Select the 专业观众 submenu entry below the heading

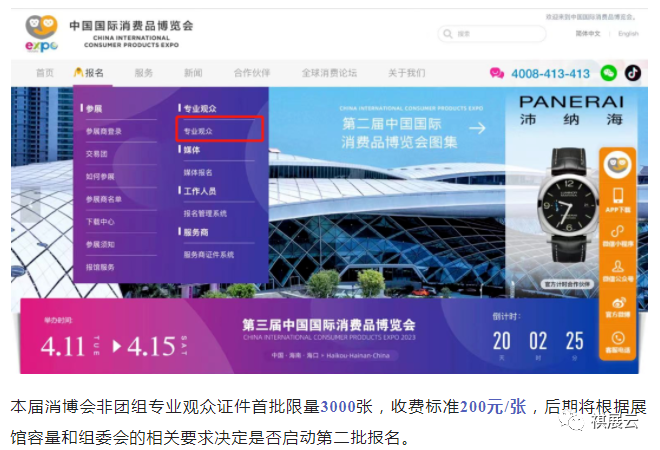198,131
